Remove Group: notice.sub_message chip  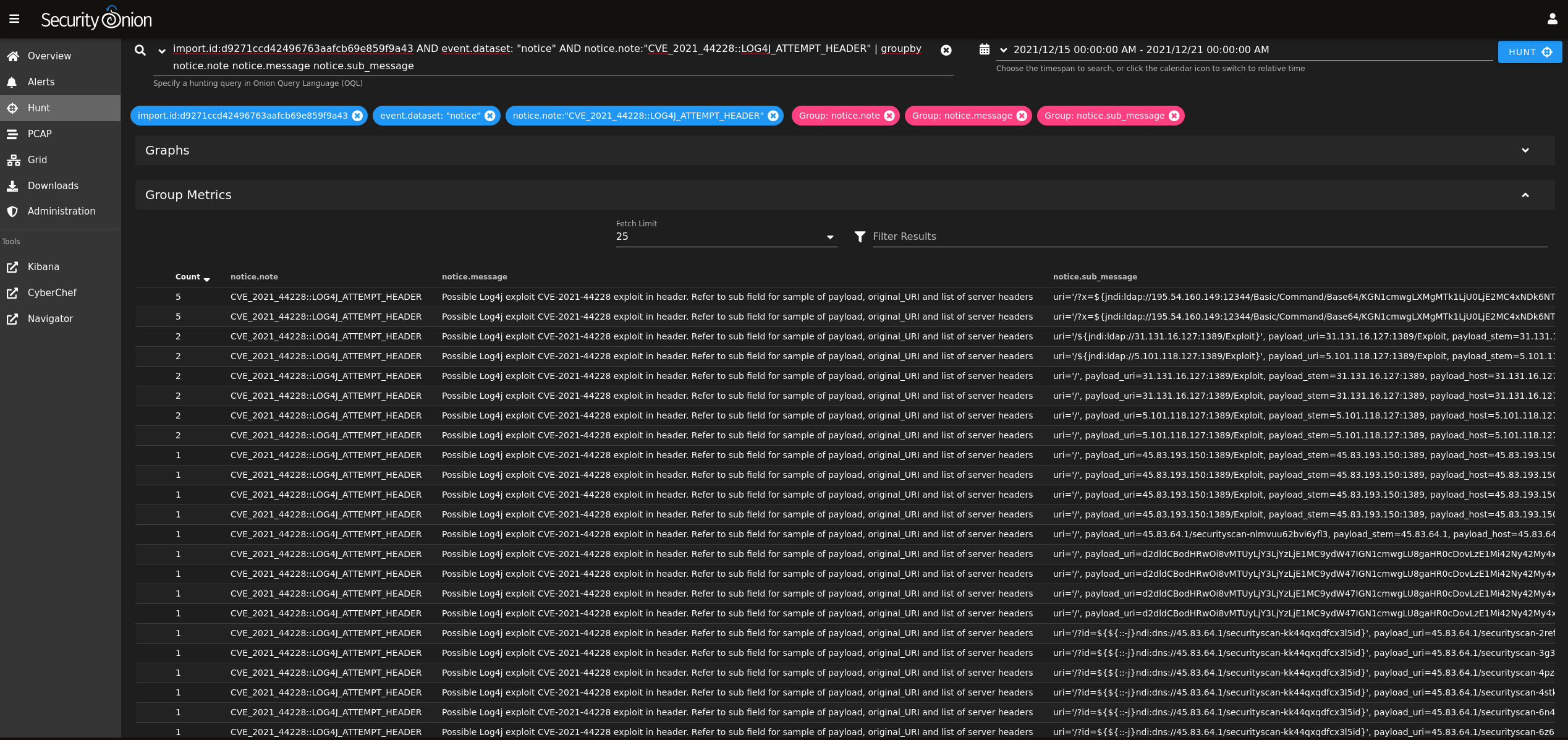click(1174, 116)
